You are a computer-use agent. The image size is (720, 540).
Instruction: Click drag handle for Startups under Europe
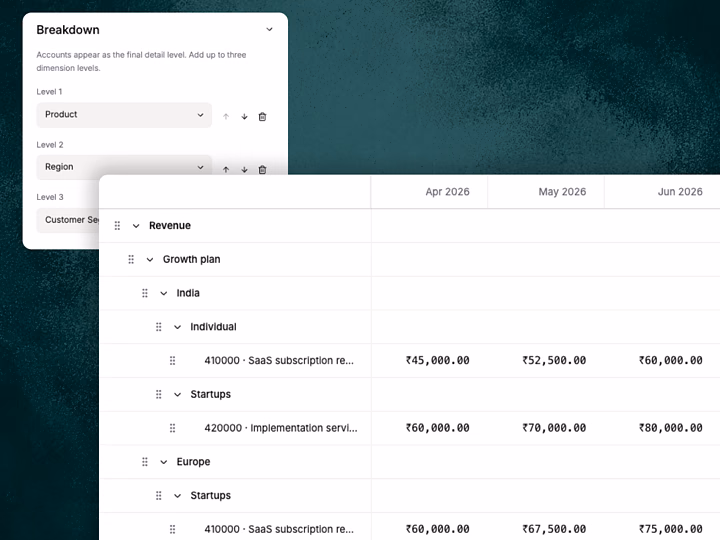click(x=158, y=495)
